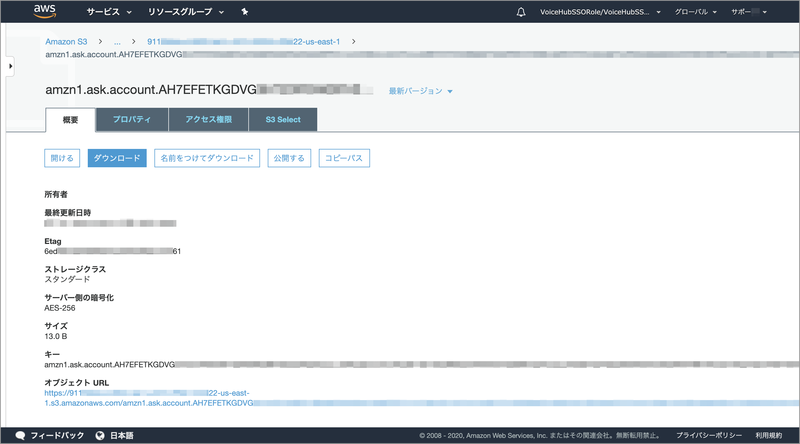The width and height of the screenshot is (800, 444).
Task: Open the us-east-1 bucket breadcrumb
Action: click(x=243, y=42)
